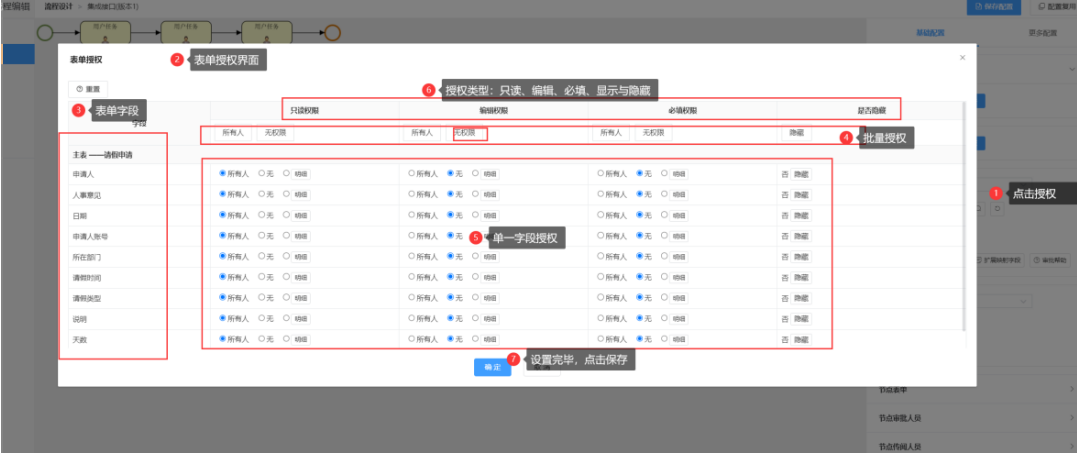Click the 重置 button in dialog

[88, 89]
